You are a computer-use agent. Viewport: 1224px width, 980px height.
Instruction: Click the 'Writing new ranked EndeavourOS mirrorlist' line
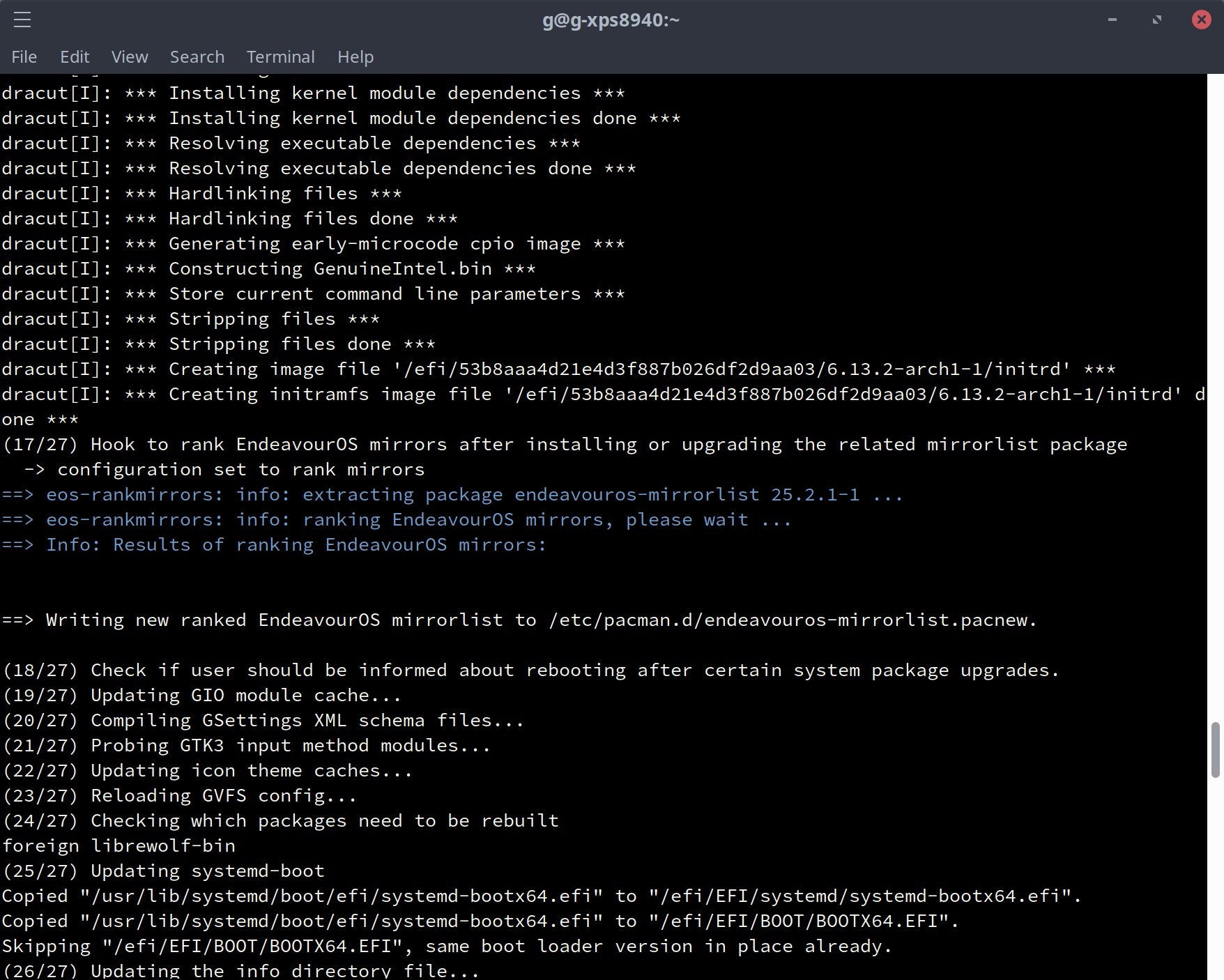pos(519,620)
